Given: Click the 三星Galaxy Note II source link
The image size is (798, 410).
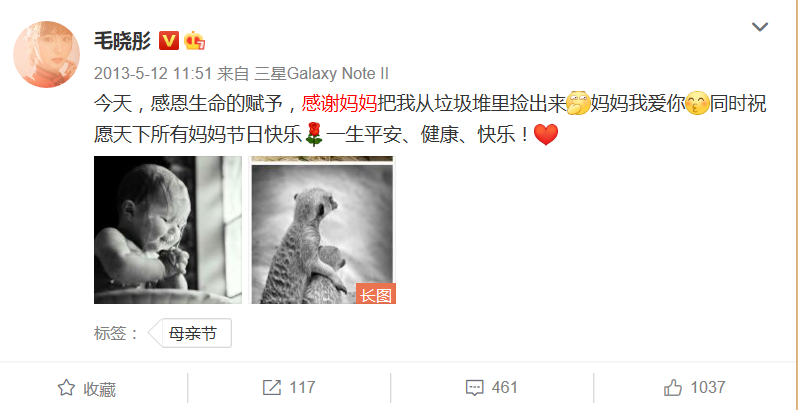Looking at the screenshot, I should [x=322, y=74].
